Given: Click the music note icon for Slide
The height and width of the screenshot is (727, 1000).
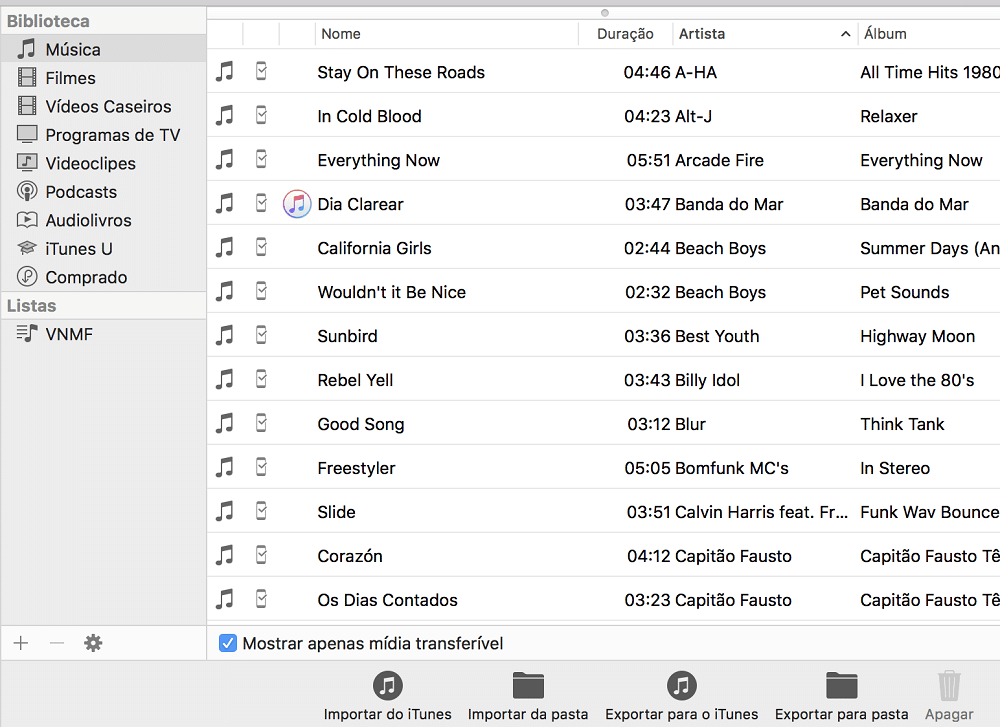Looking at the screenshot, I should [x=224, y=511].
